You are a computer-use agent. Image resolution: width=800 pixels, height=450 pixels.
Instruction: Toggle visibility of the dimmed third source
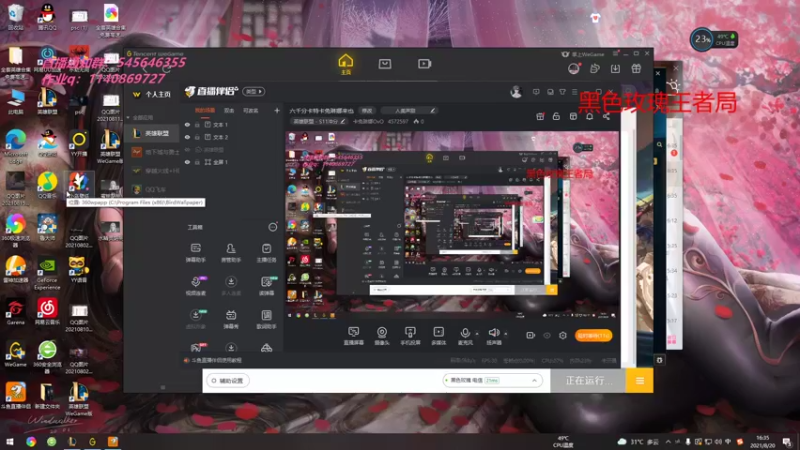tap(187, 149)
